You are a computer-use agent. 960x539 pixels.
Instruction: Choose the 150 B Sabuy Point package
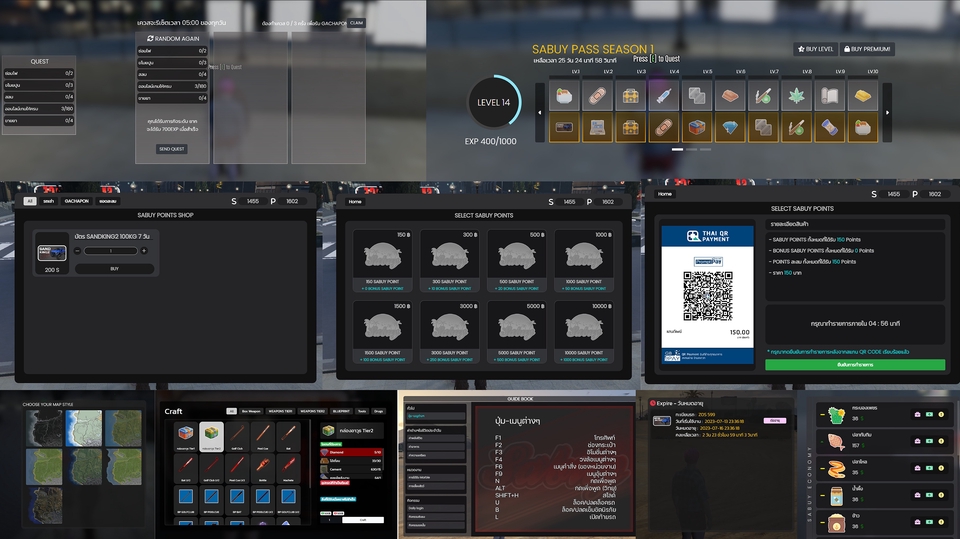[x=383, y=261]
